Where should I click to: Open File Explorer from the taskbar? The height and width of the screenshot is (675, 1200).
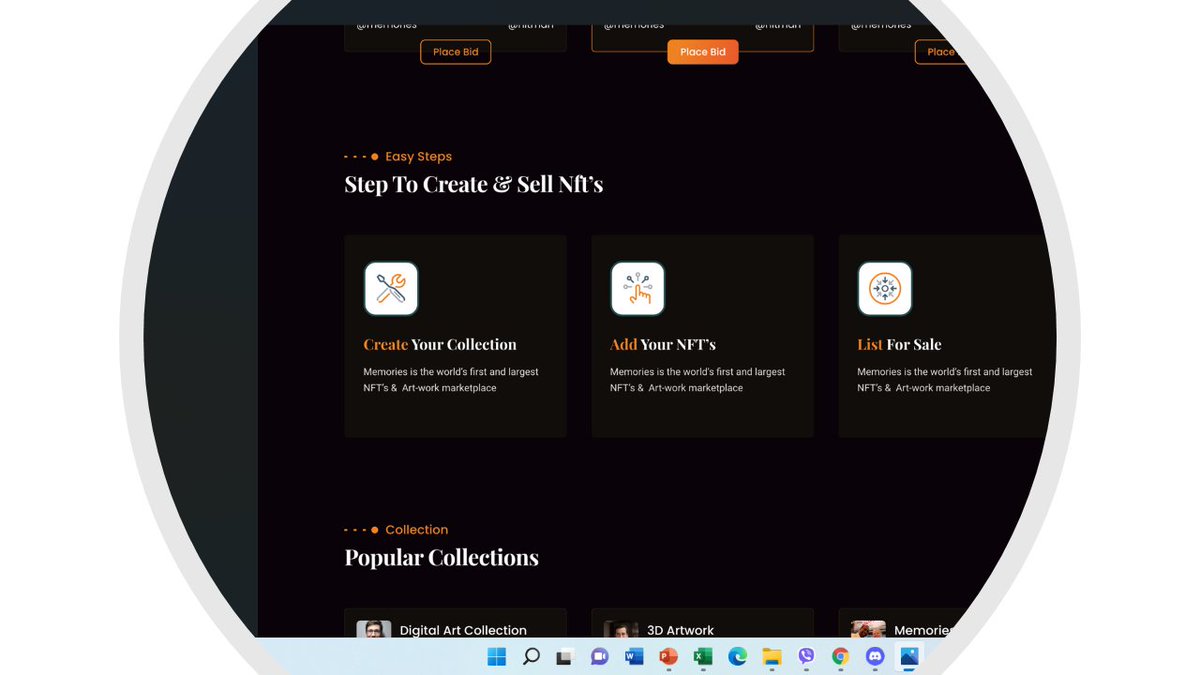771,657
